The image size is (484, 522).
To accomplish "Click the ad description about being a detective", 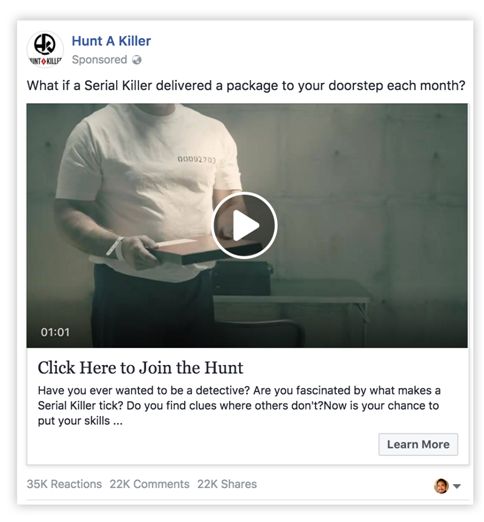I will tap(239, 406).
